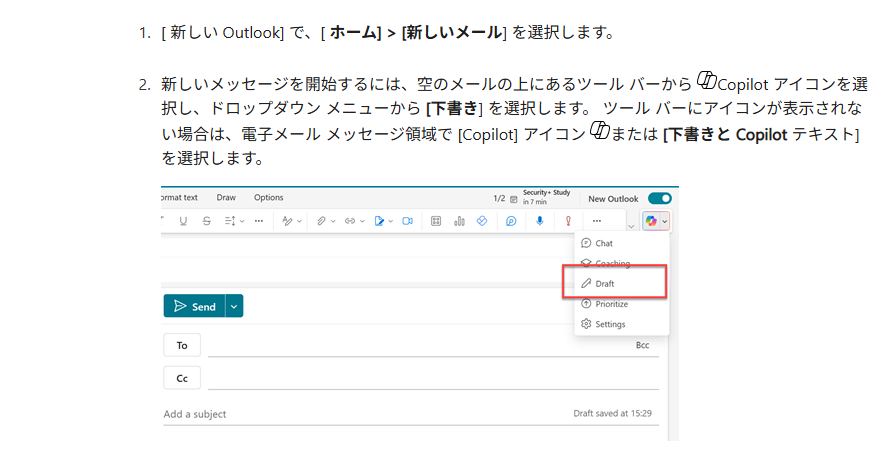
Task: Click inside the Cc recipients field
Action: tap(433, 378)
